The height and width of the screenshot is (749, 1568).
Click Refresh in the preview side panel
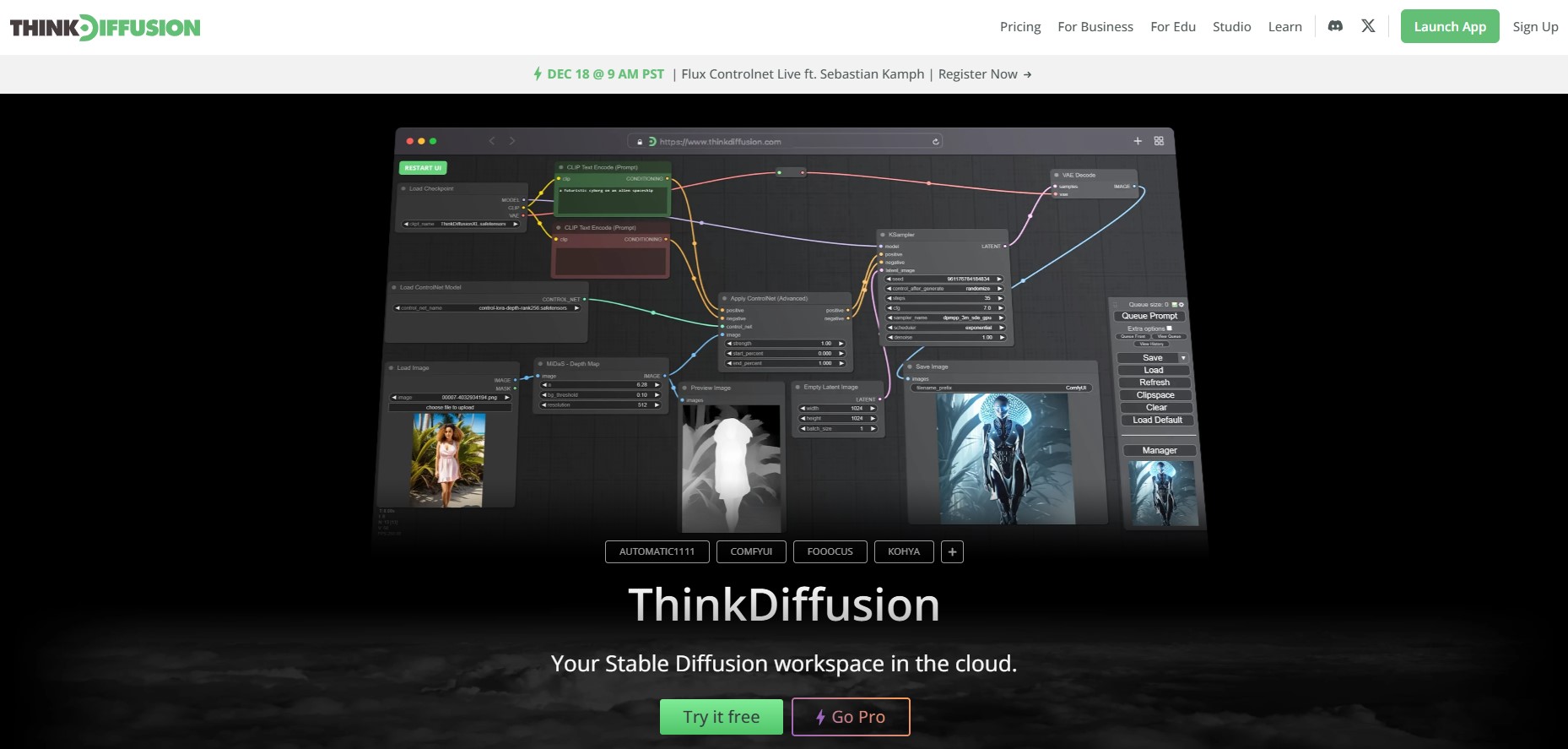tap(1154, 383)
